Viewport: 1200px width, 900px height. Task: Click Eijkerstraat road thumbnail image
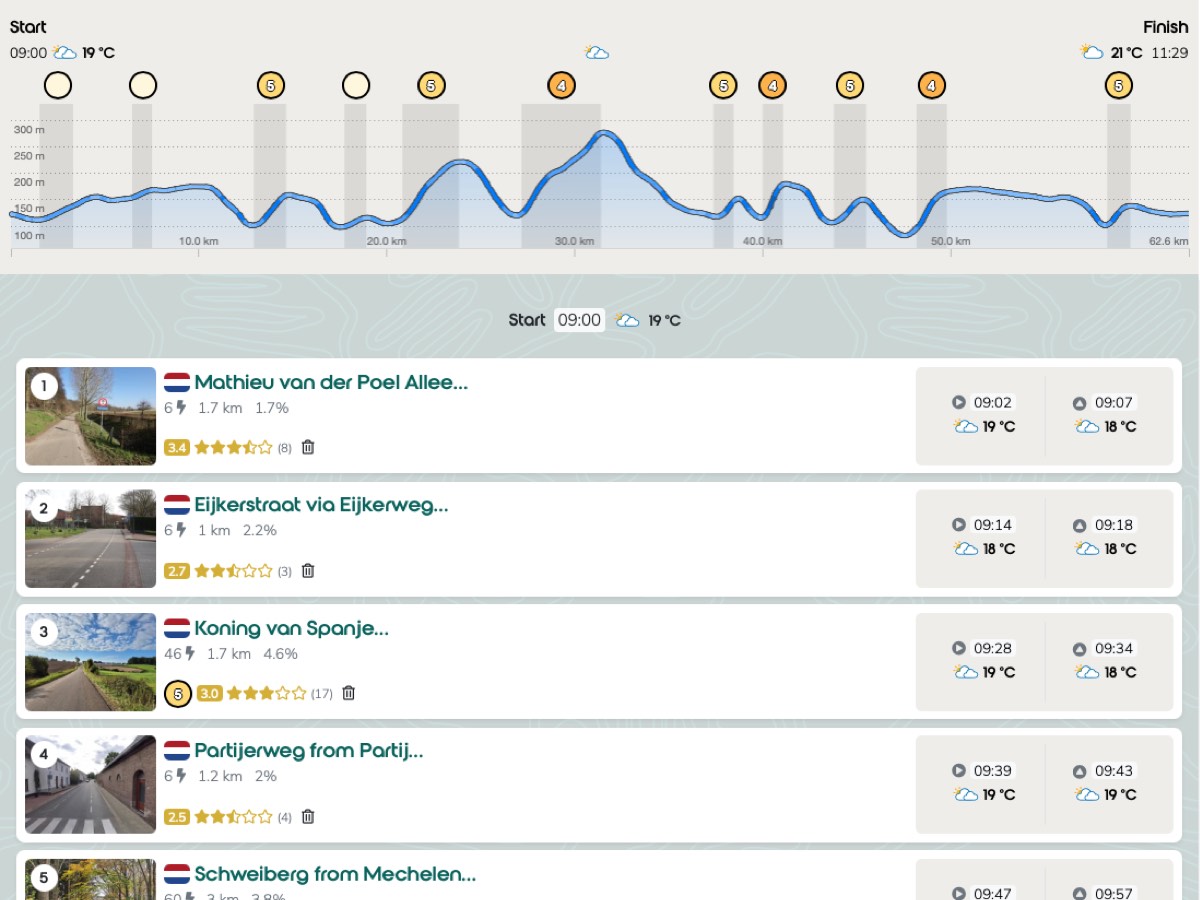point(90,539)
